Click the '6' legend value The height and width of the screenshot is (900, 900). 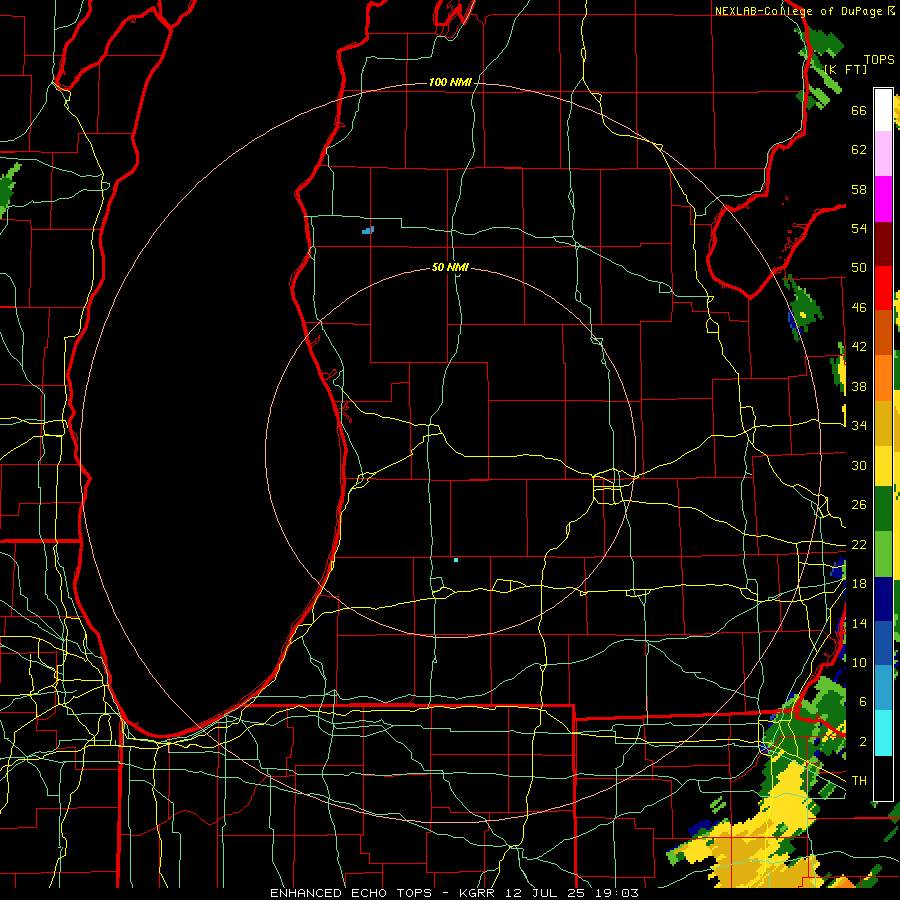click(x=863, y=702)
